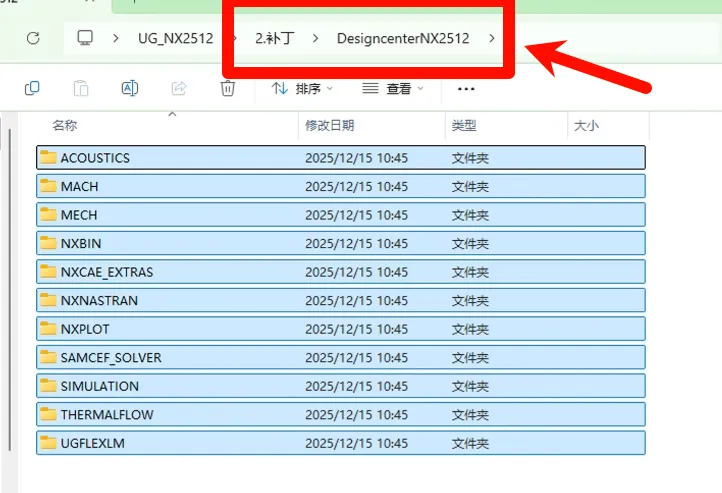This screenshot has height=493, width=722.
Task: Select the NXCAE_EXTRAS folder icon
Action: 48,272
